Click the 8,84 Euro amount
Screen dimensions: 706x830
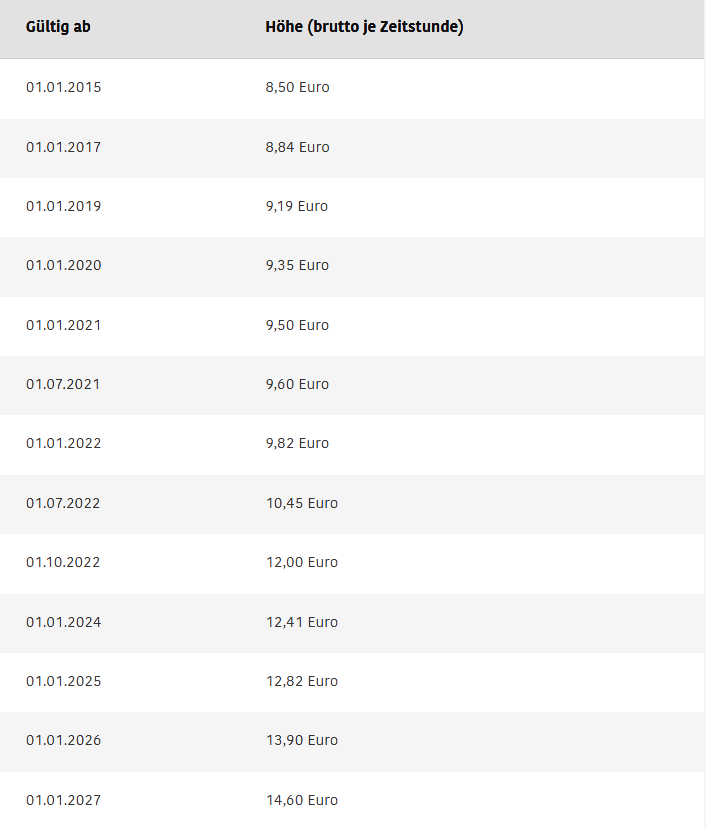(x=297, y=147)
